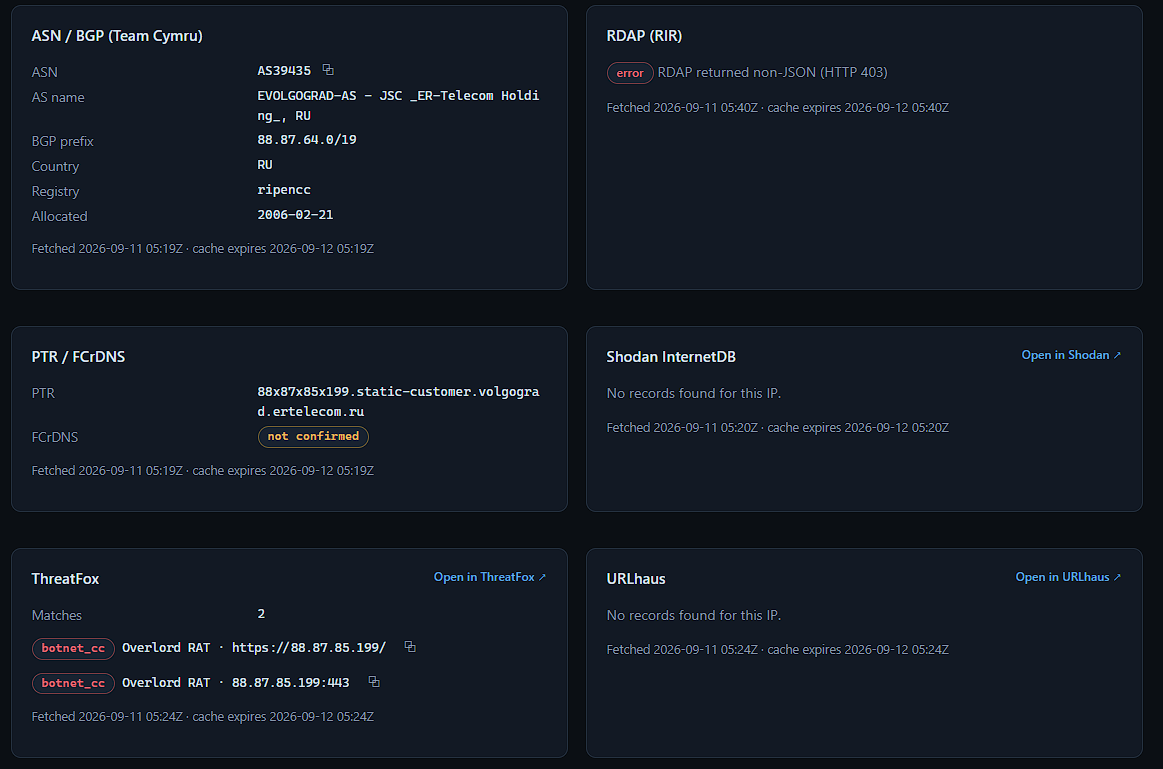Screen dimensions: 1163x769
Task: Select the 'RDAP returned non-JSON (HTTP 403)' message
Action: pyautogui.click(x=772, y=72)
